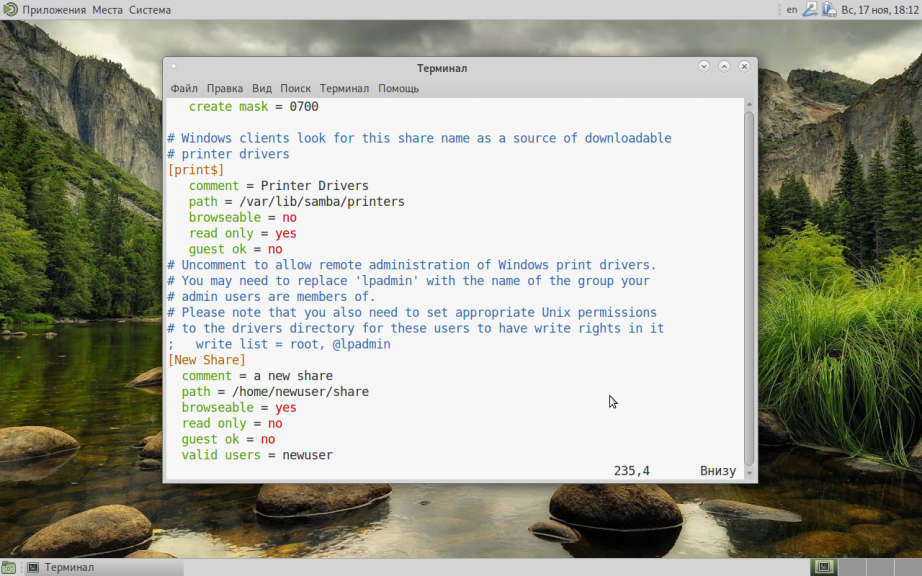The height and width of the screenshot is (576, 922).
Task: Click the power manager tray icon
Action: 829,9
